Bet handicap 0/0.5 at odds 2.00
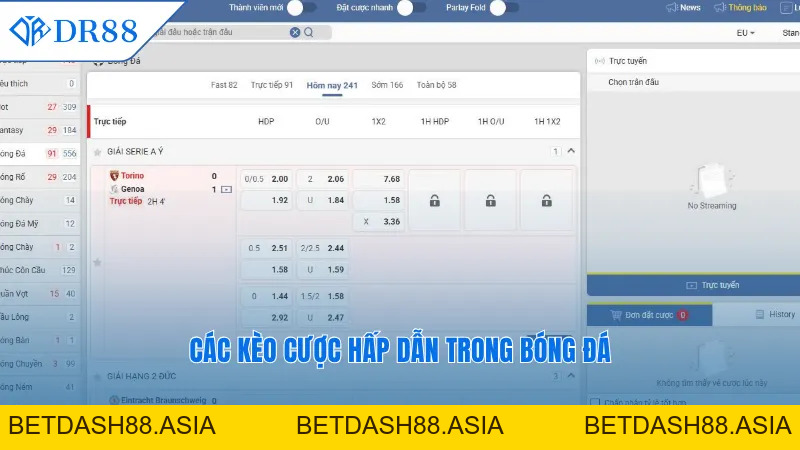The height and width of the screenshot is (450, 800). [266, 179]
